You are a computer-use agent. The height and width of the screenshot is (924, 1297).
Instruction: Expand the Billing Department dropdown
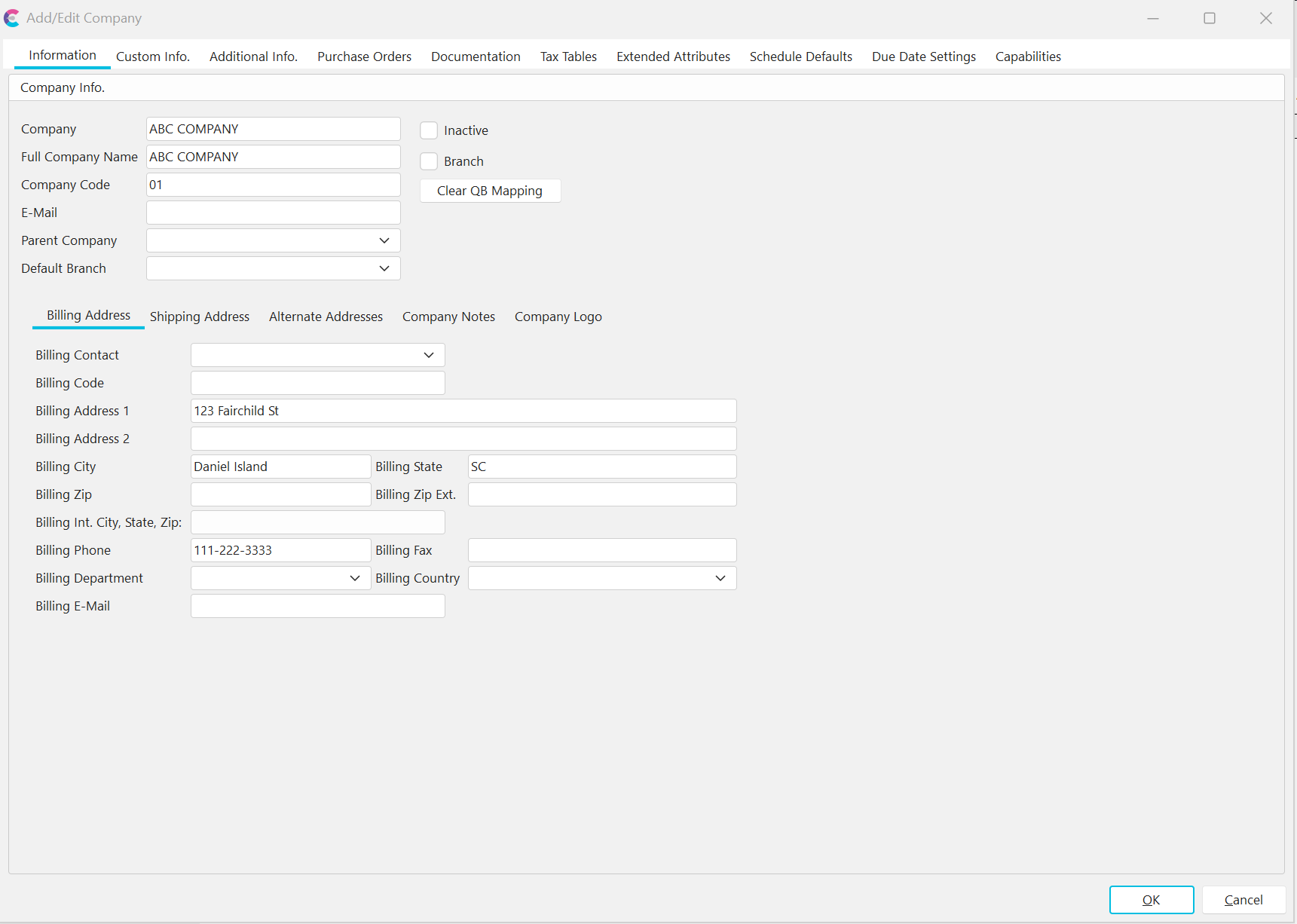pyautogui.click(x=354, y=578)
